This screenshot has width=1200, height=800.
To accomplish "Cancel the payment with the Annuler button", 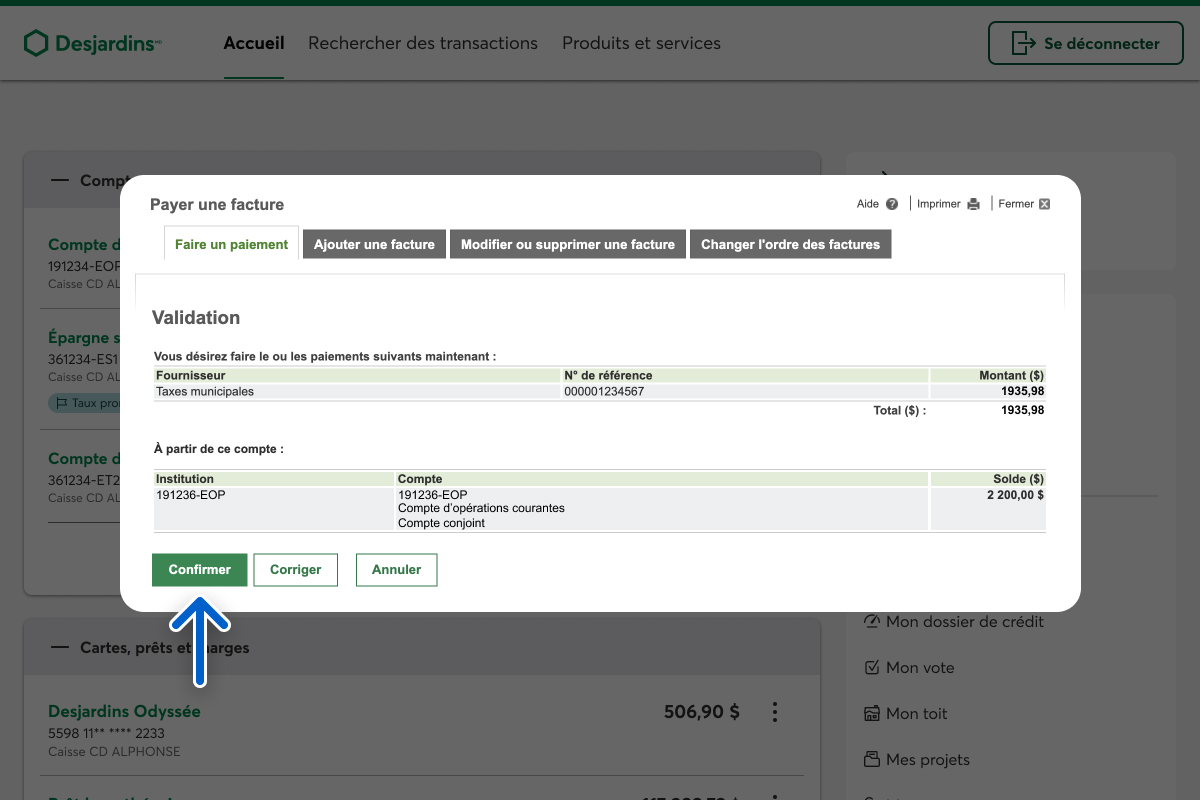I will point(396,569).
